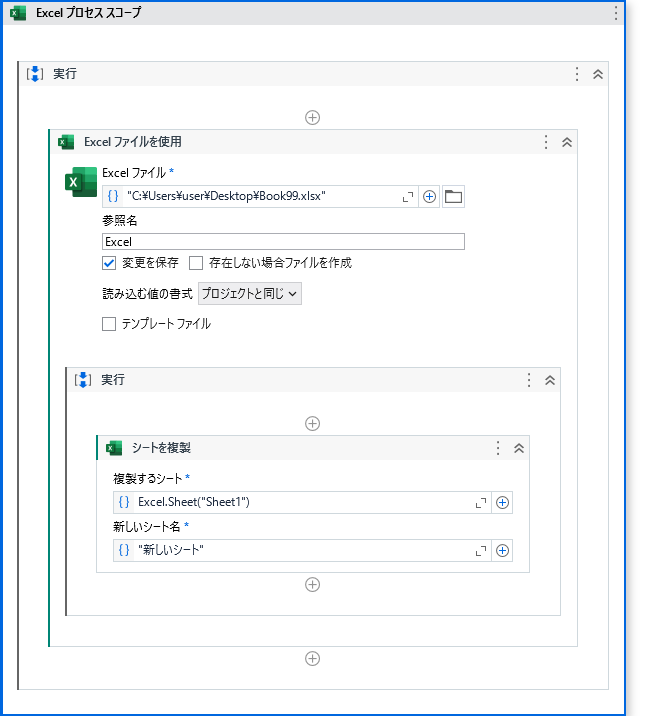This screenshot has height=716, width=648.
Task: Check the テンプレート ファイル checkbox
Action: [109, 324]
